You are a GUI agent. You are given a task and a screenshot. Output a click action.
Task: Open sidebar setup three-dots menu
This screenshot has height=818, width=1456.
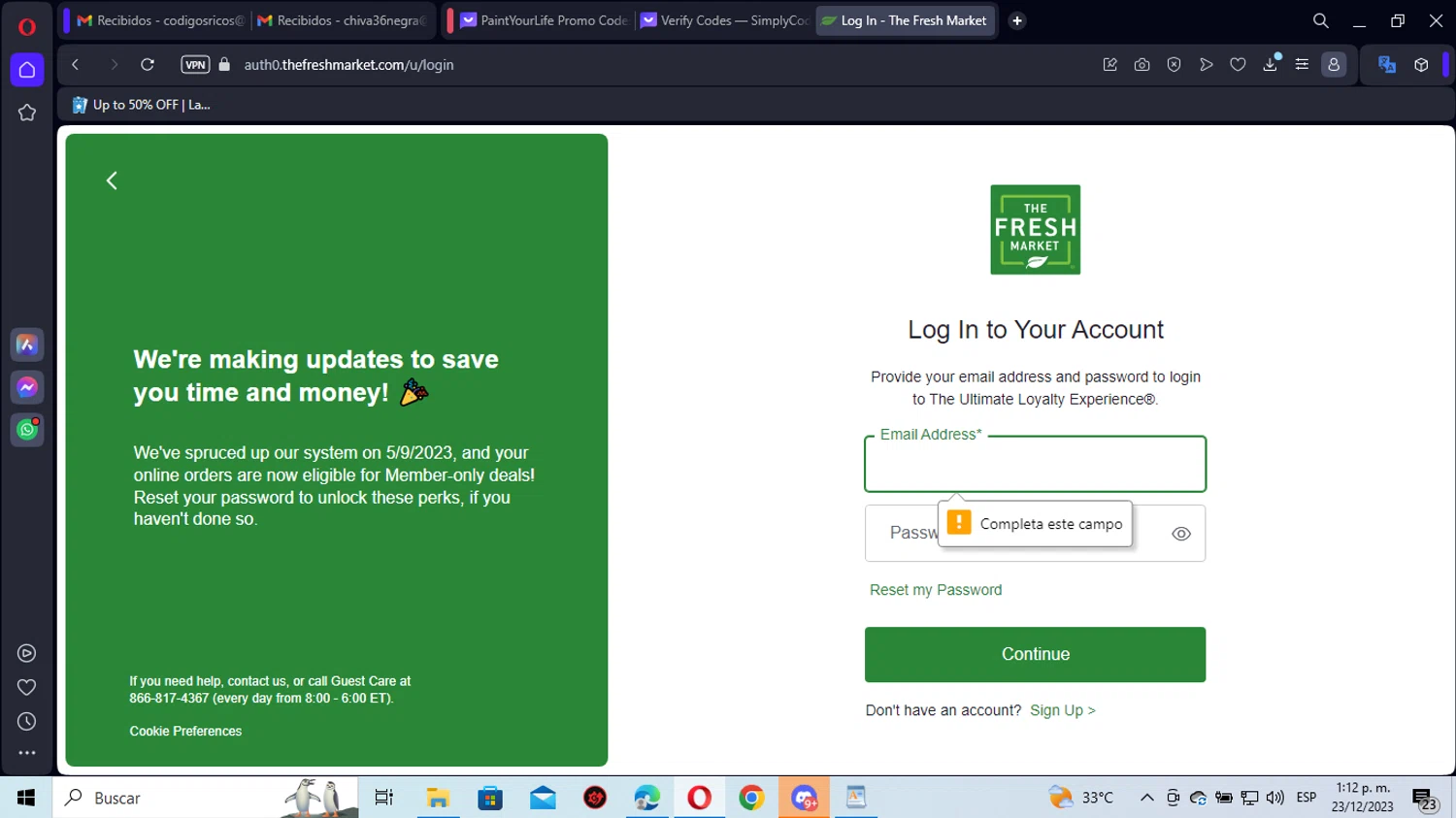pos(27,753)
